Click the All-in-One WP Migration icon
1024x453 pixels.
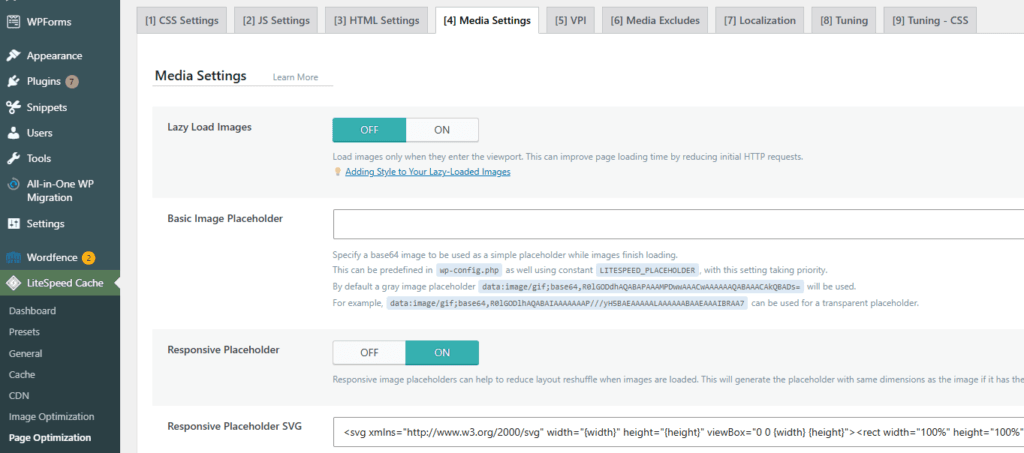[x=13, y=184]
